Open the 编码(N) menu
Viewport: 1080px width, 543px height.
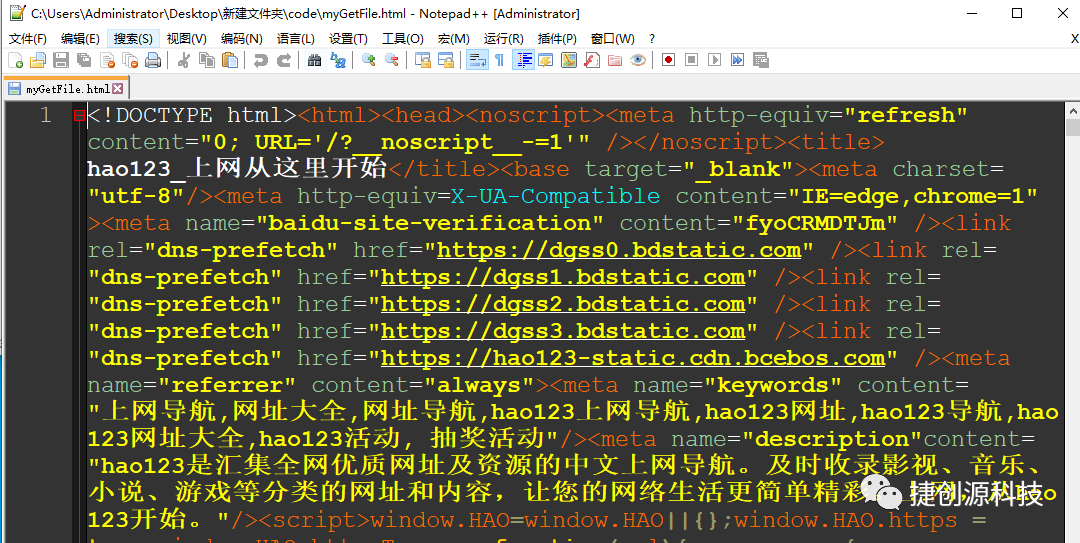point(242,39)
